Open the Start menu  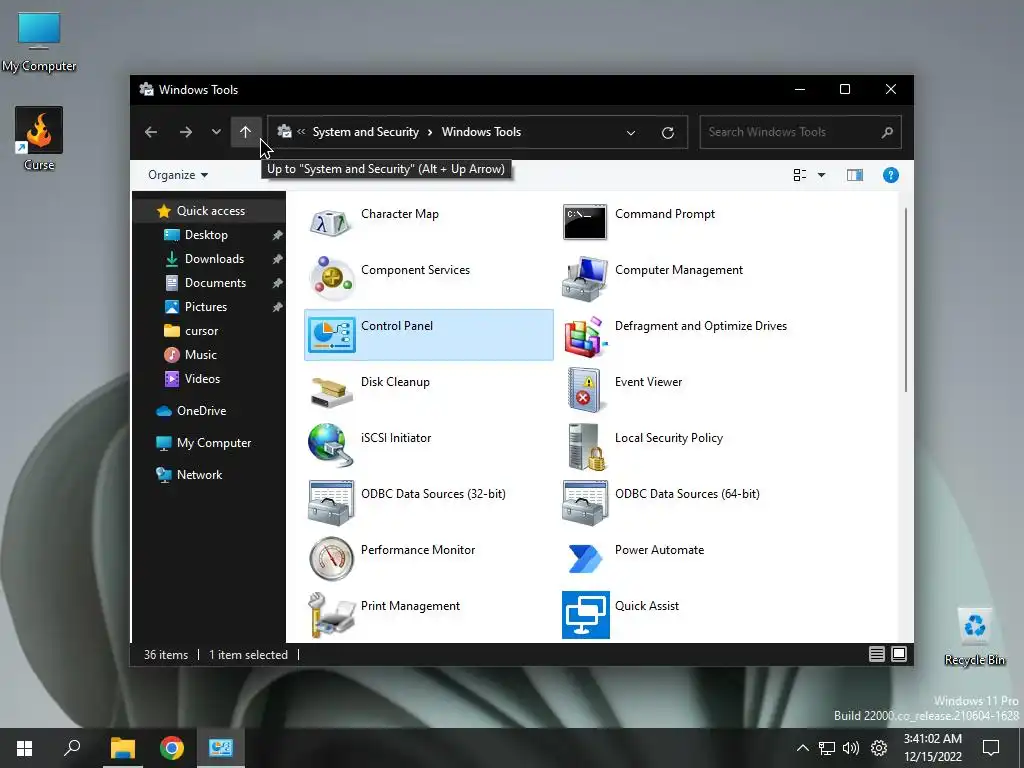point(24,748)
